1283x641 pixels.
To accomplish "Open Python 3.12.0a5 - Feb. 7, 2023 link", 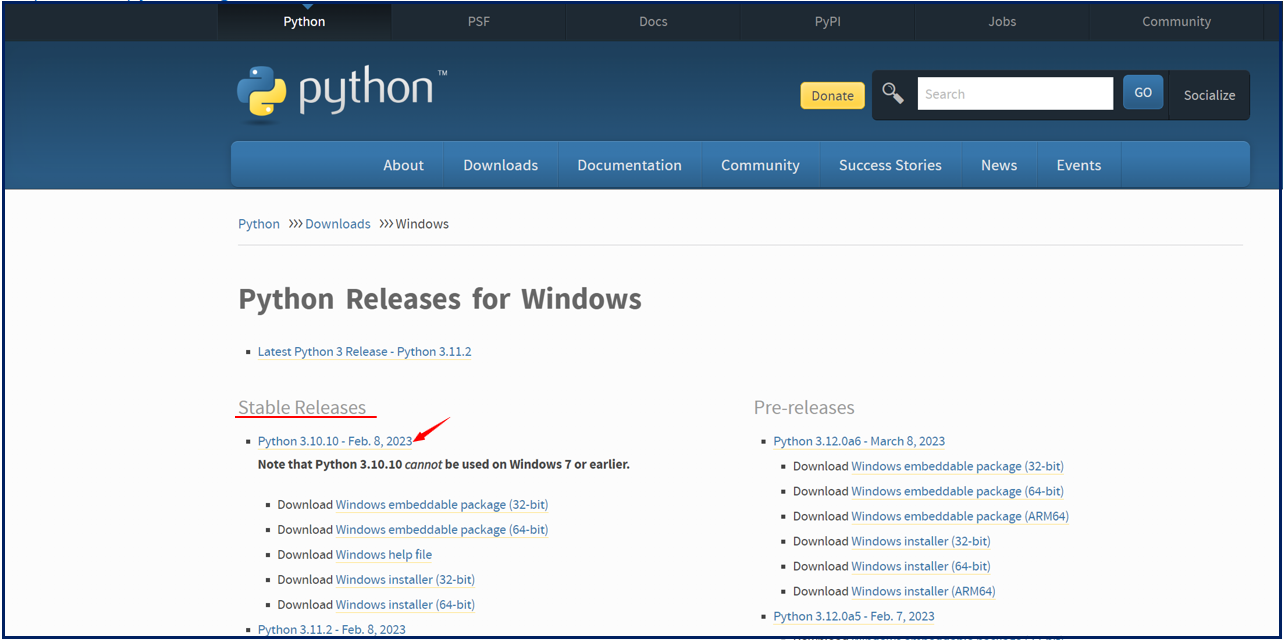I will click(854, 617).
